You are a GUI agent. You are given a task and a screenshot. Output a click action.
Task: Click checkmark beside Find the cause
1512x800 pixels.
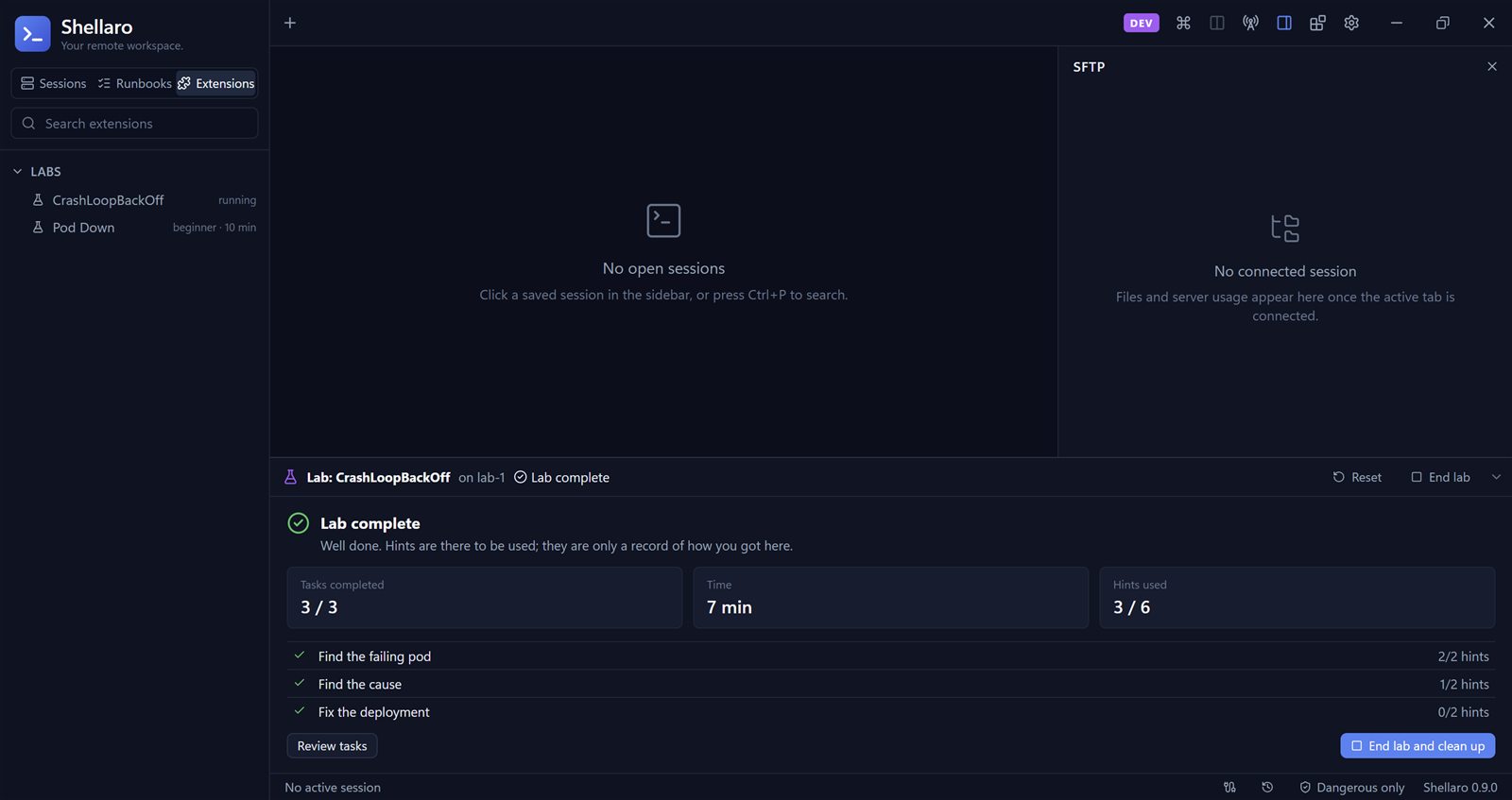click(x=300, y=683)
